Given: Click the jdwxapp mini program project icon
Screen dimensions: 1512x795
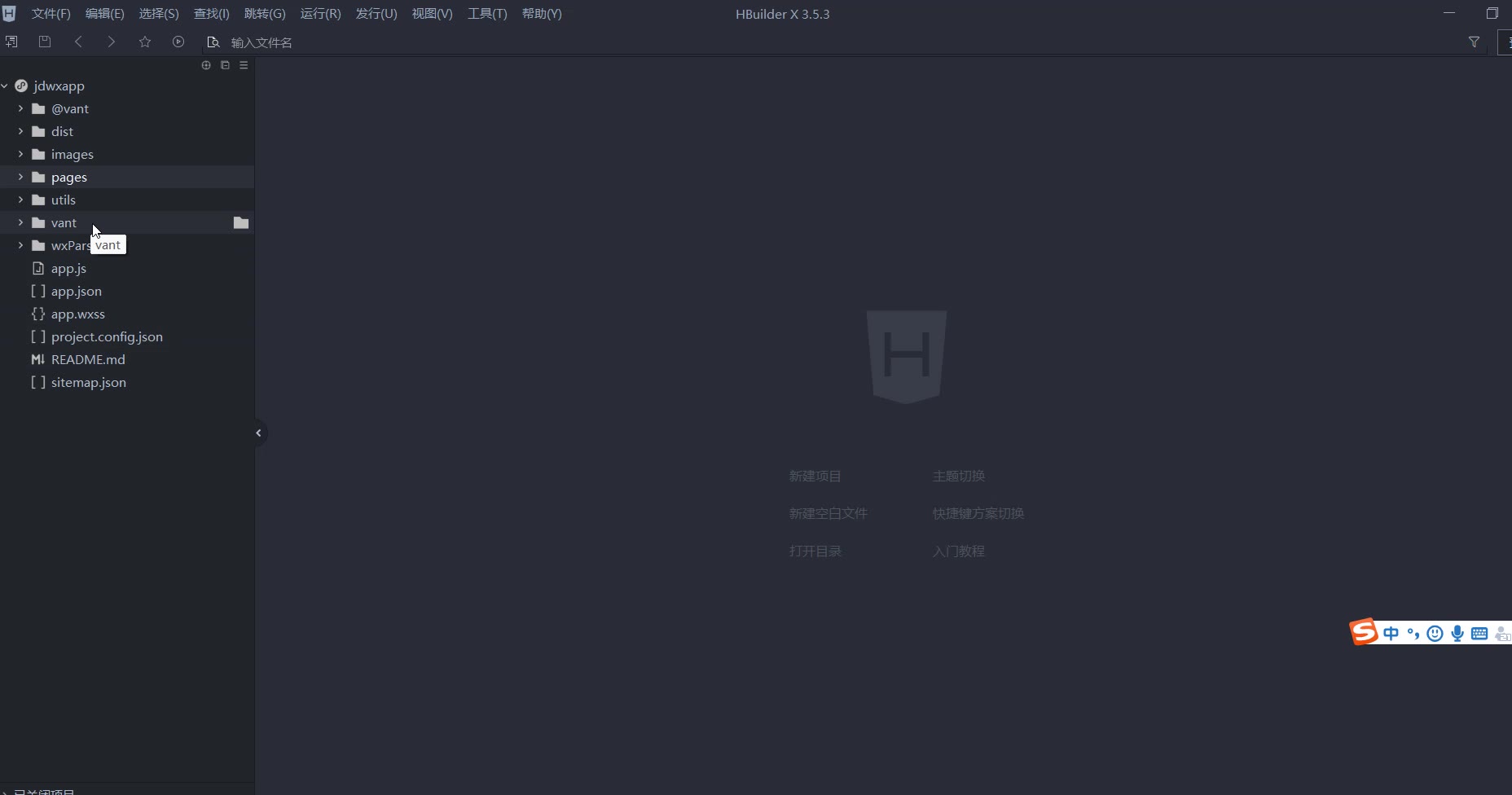Looking at the screenshot, I should click(21, 86).
